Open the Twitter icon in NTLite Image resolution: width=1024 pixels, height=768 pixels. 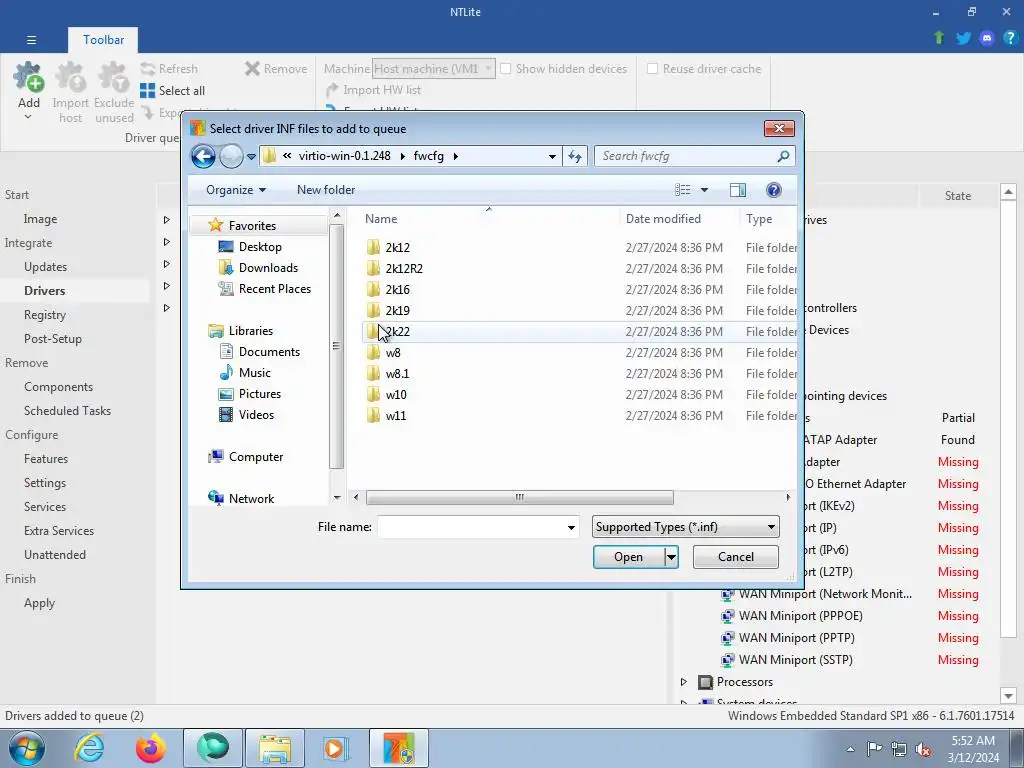click(963, 38)
